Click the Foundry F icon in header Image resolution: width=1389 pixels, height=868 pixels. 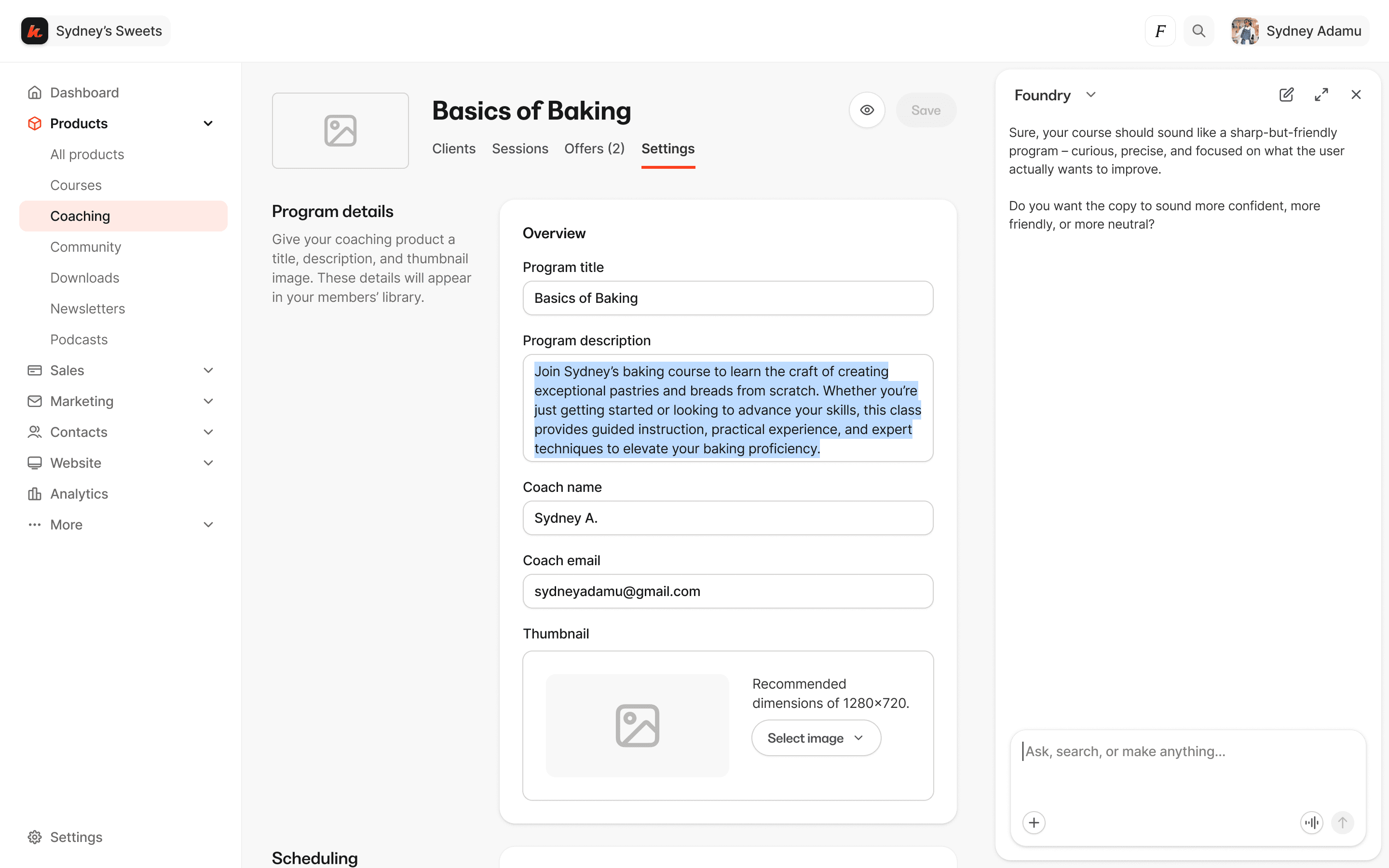1160,31
